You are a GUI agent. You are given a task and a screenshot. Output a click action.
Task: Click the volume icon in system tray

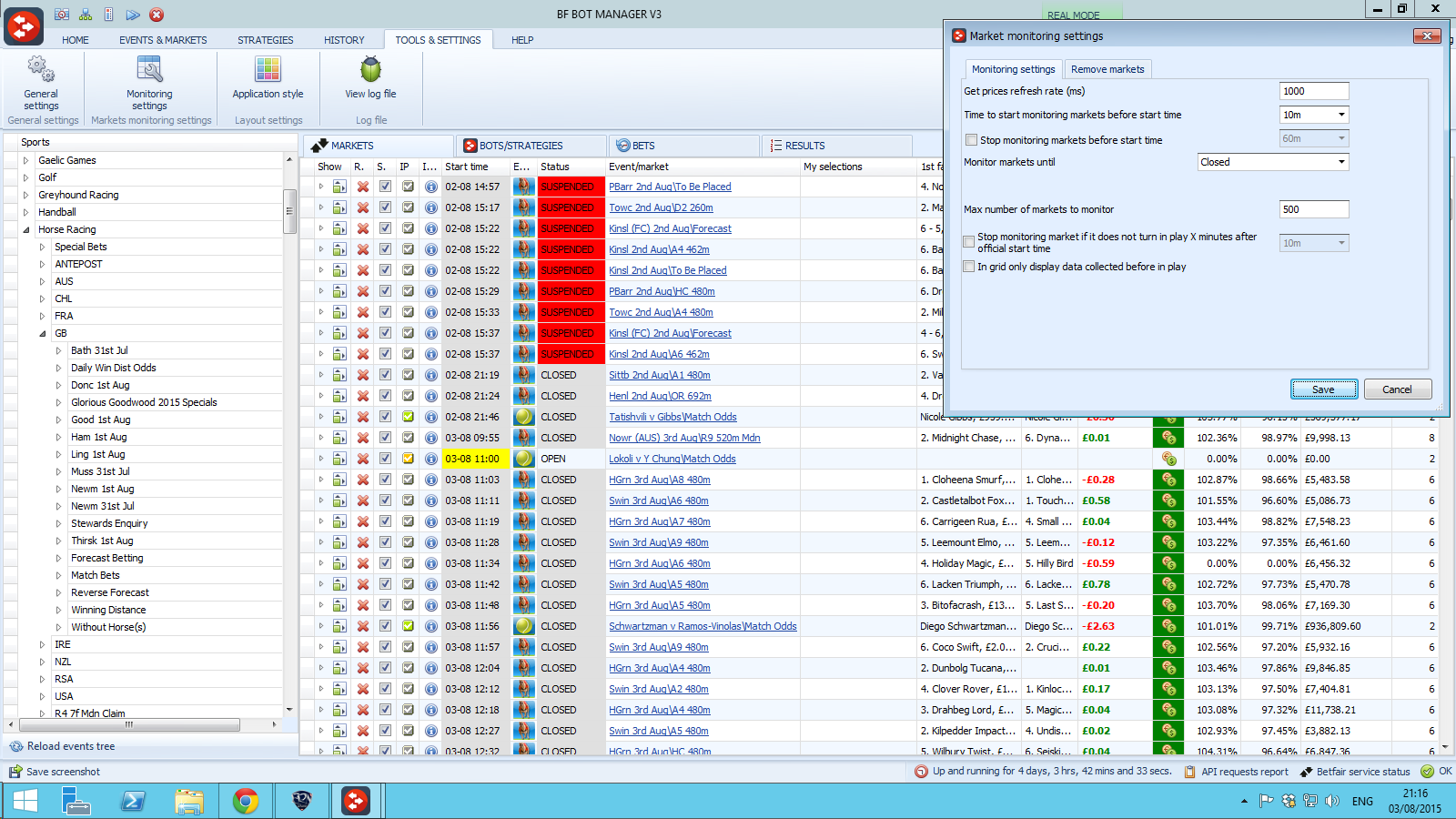(1332, 801)
